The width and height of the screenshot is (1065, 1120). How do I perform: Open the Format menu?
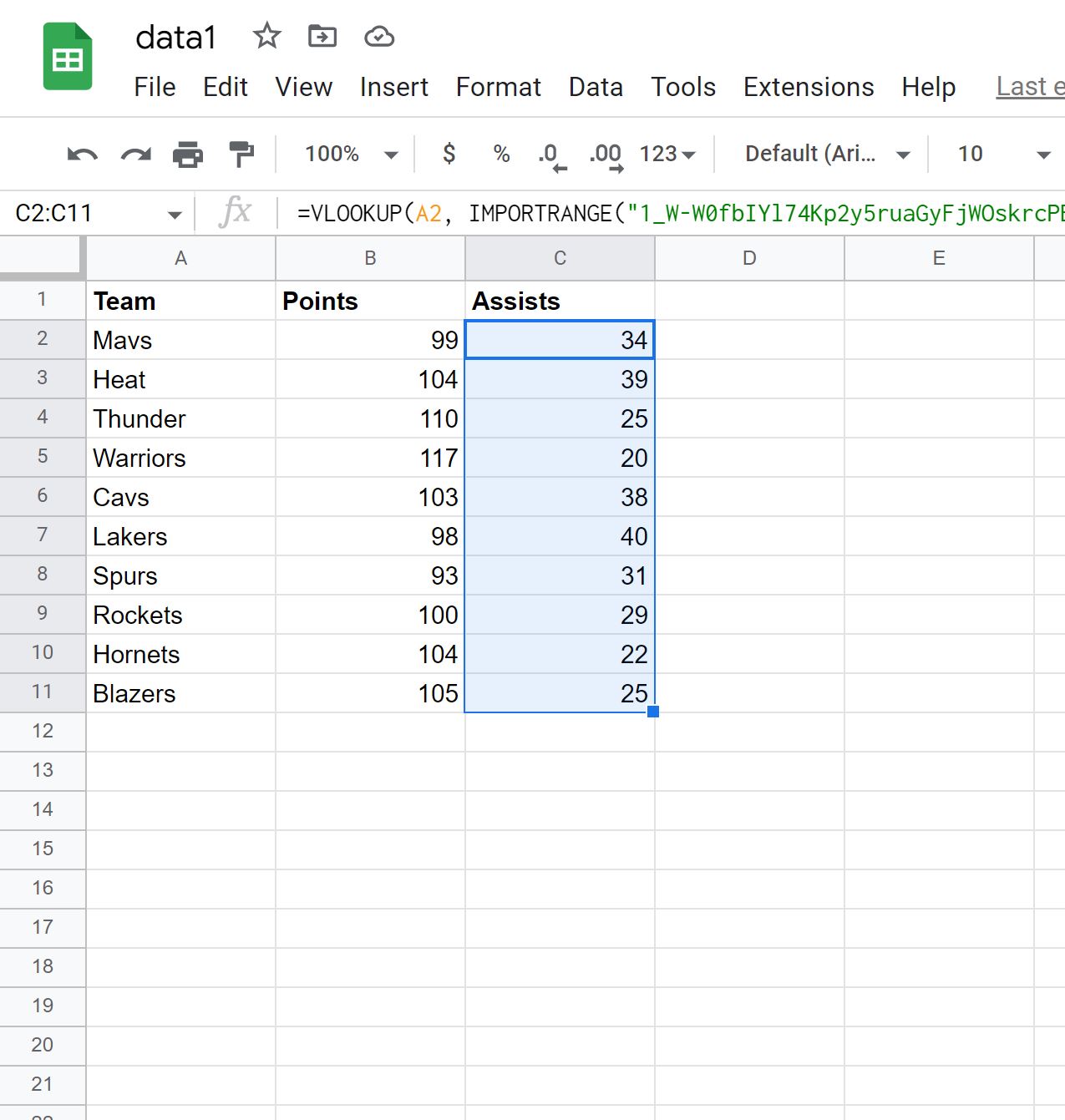coord(498,87)
